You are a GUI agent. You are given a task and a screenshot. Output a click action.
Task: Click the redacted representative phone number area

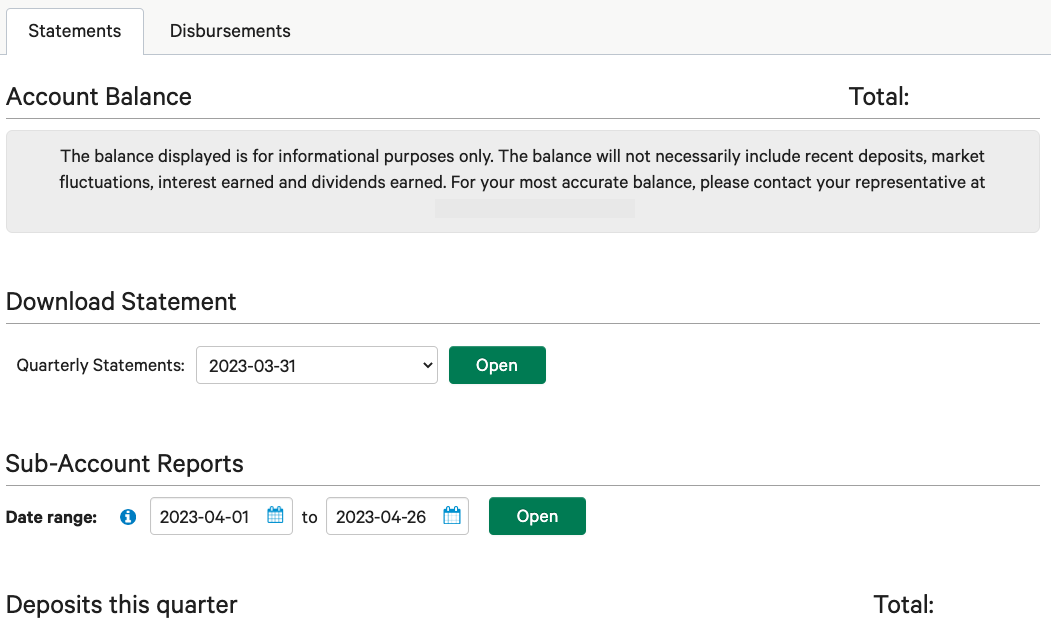(x=535, y=208)
